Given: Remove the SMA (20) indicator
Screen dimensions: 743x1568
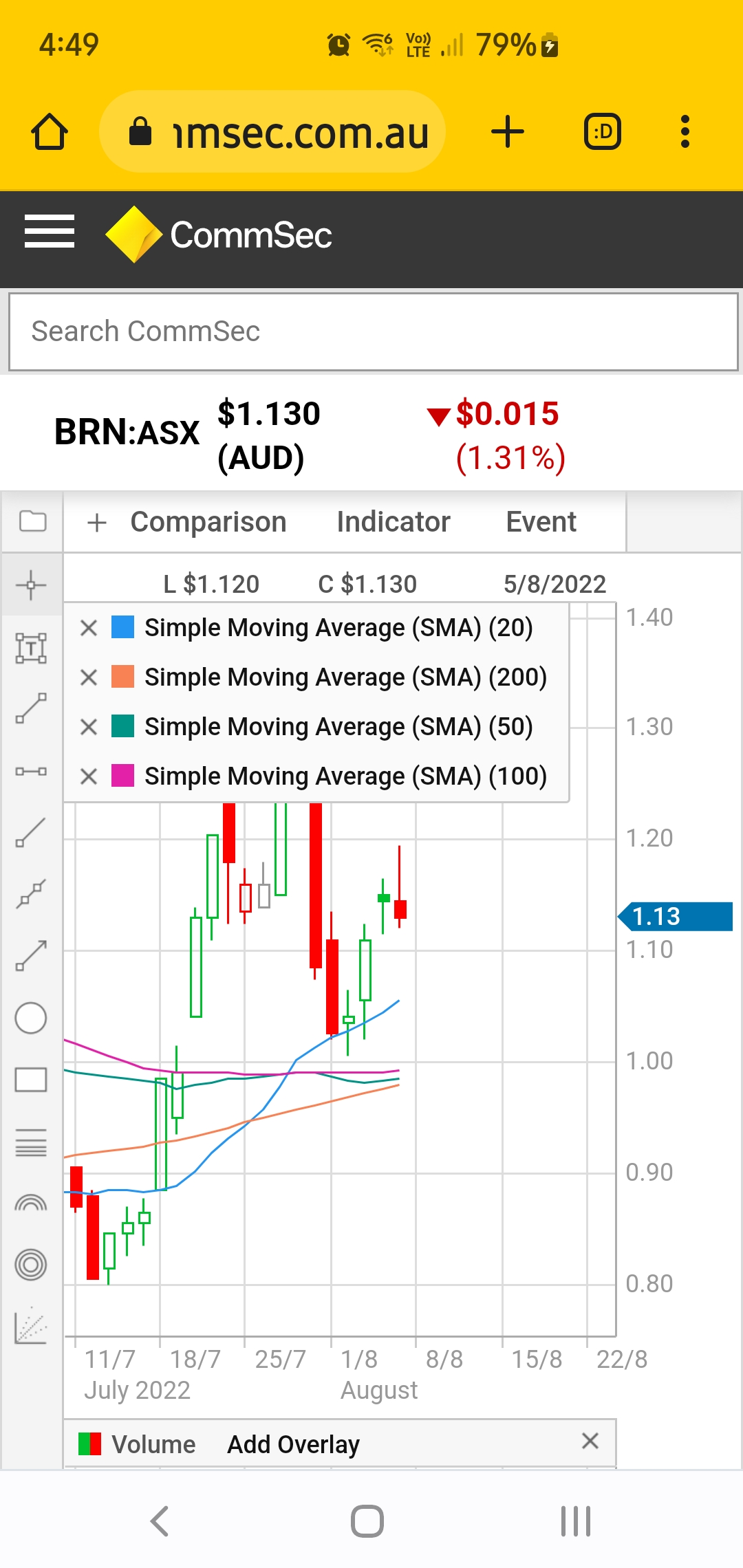Looking at the screenshot, I should click(x=89, y=628).
